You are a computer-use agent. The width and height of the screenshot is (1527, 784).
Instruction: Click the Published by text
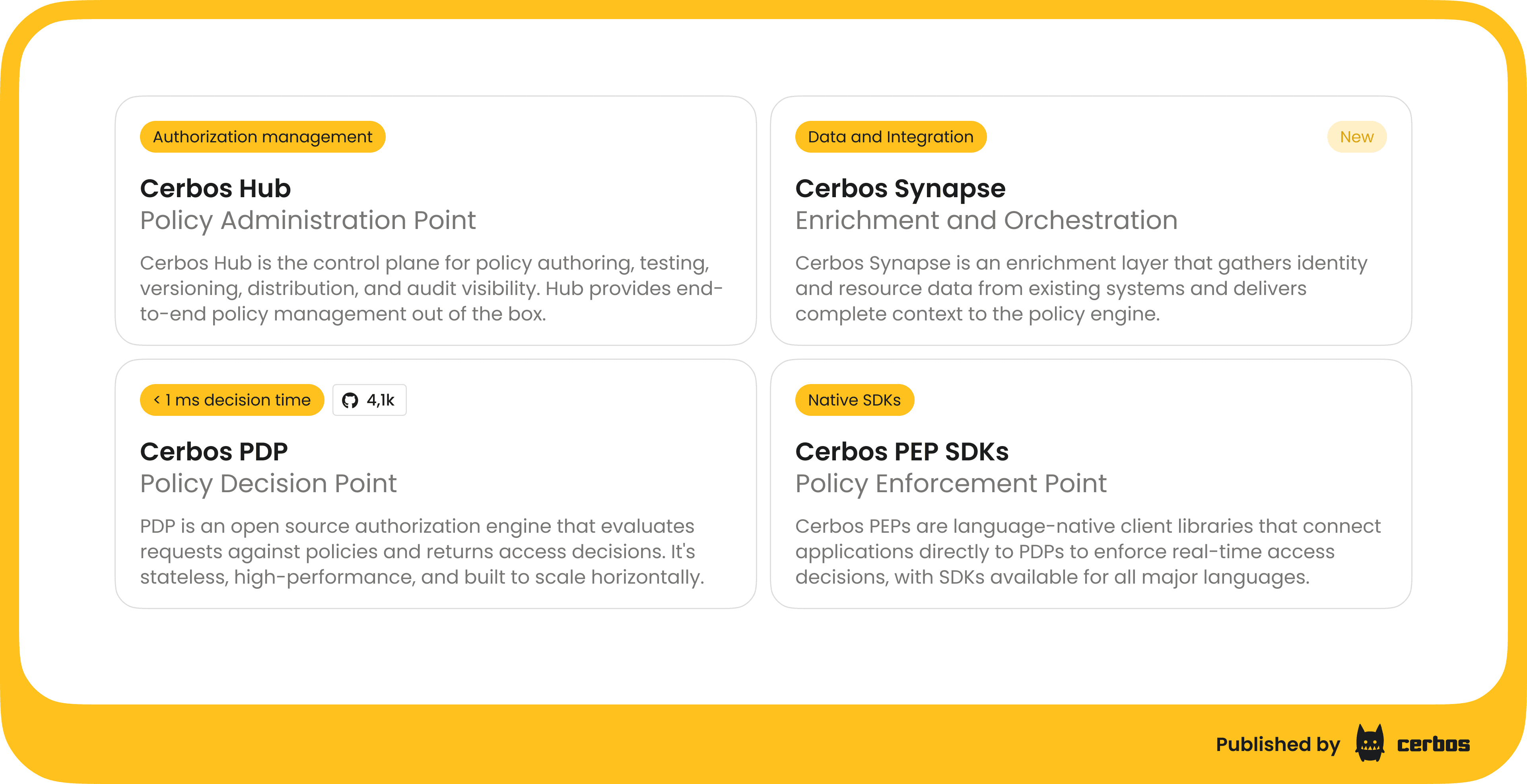(x=1277, y=744)
